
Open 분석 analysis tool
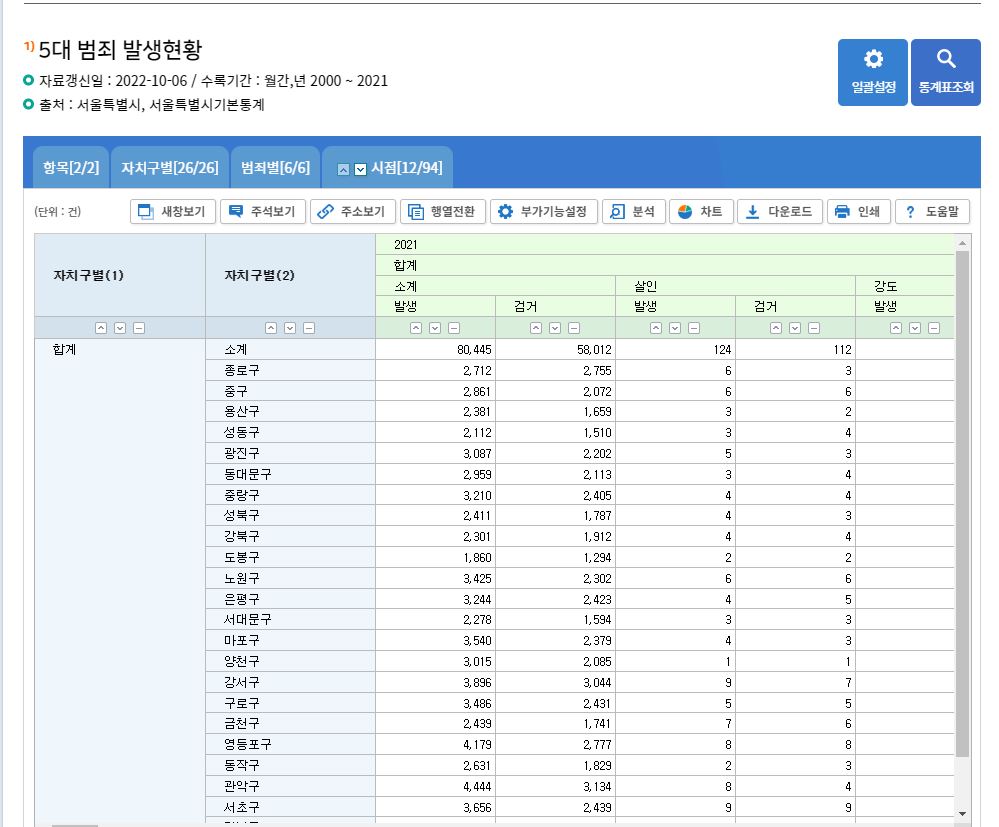click(633, 212)
